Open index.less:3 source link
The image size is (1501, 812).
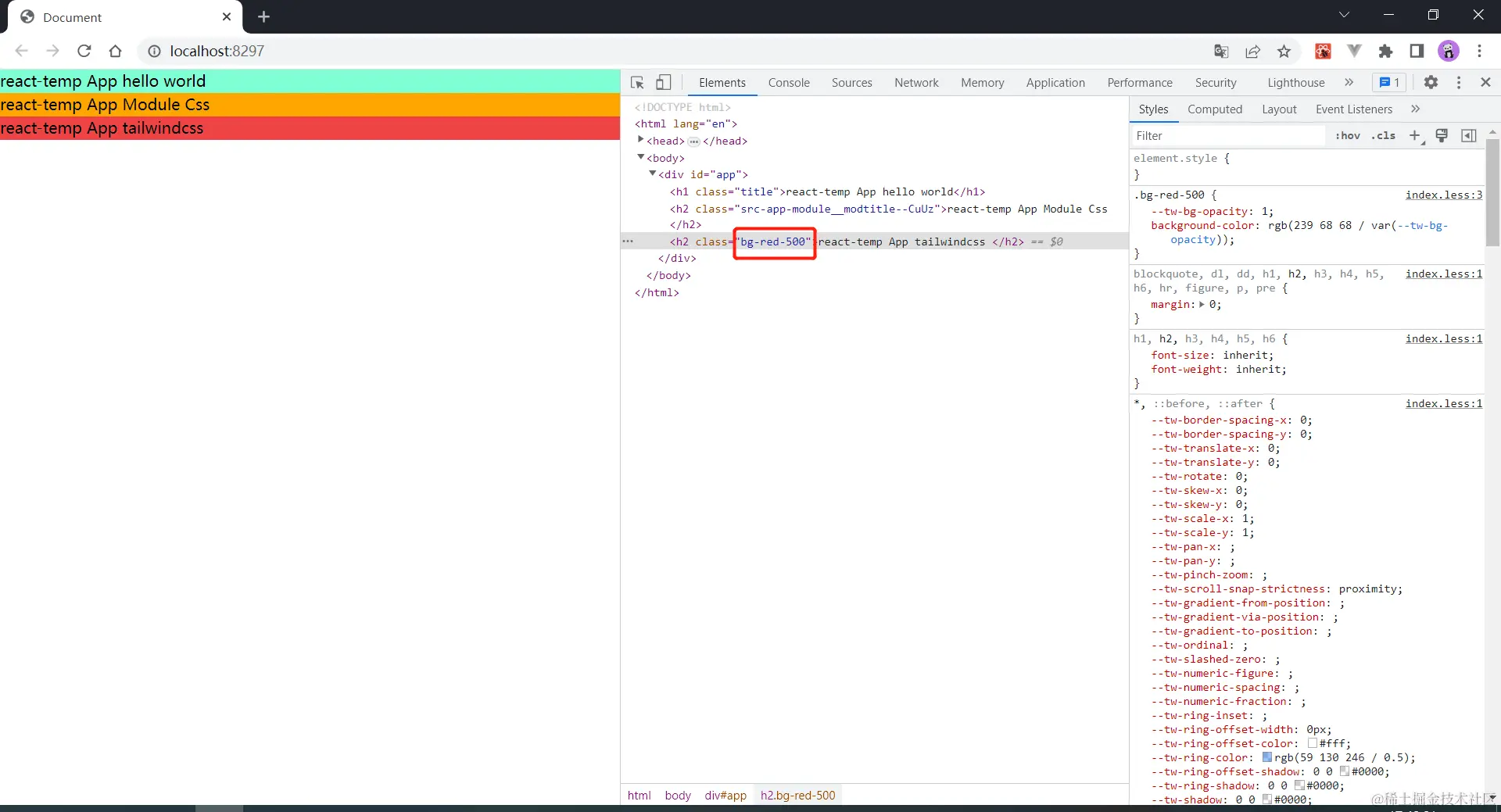[x=1443, y=195]
